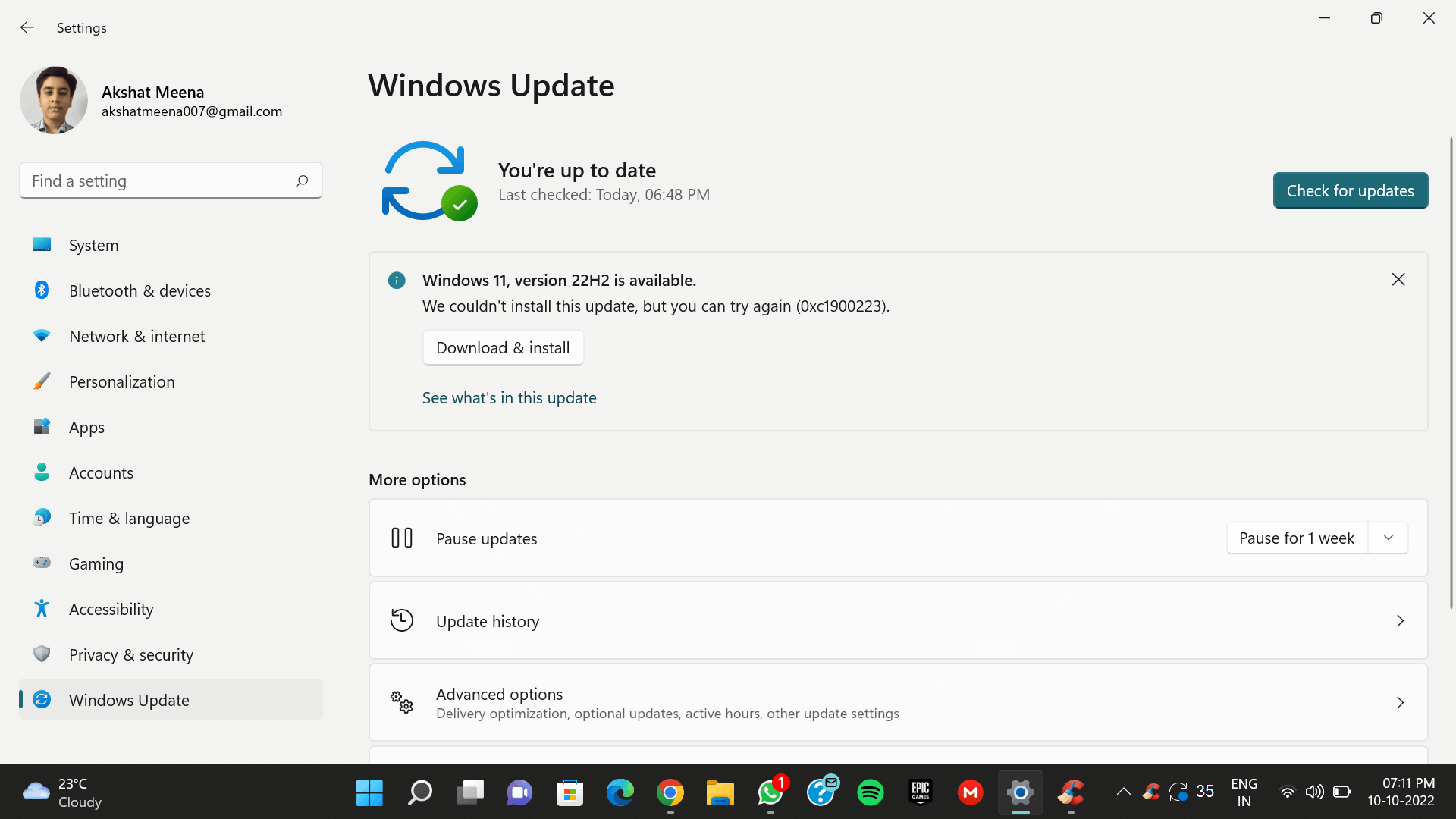
Task: Open Bluetooth & devices settings
Action: (x=171, y=290)
